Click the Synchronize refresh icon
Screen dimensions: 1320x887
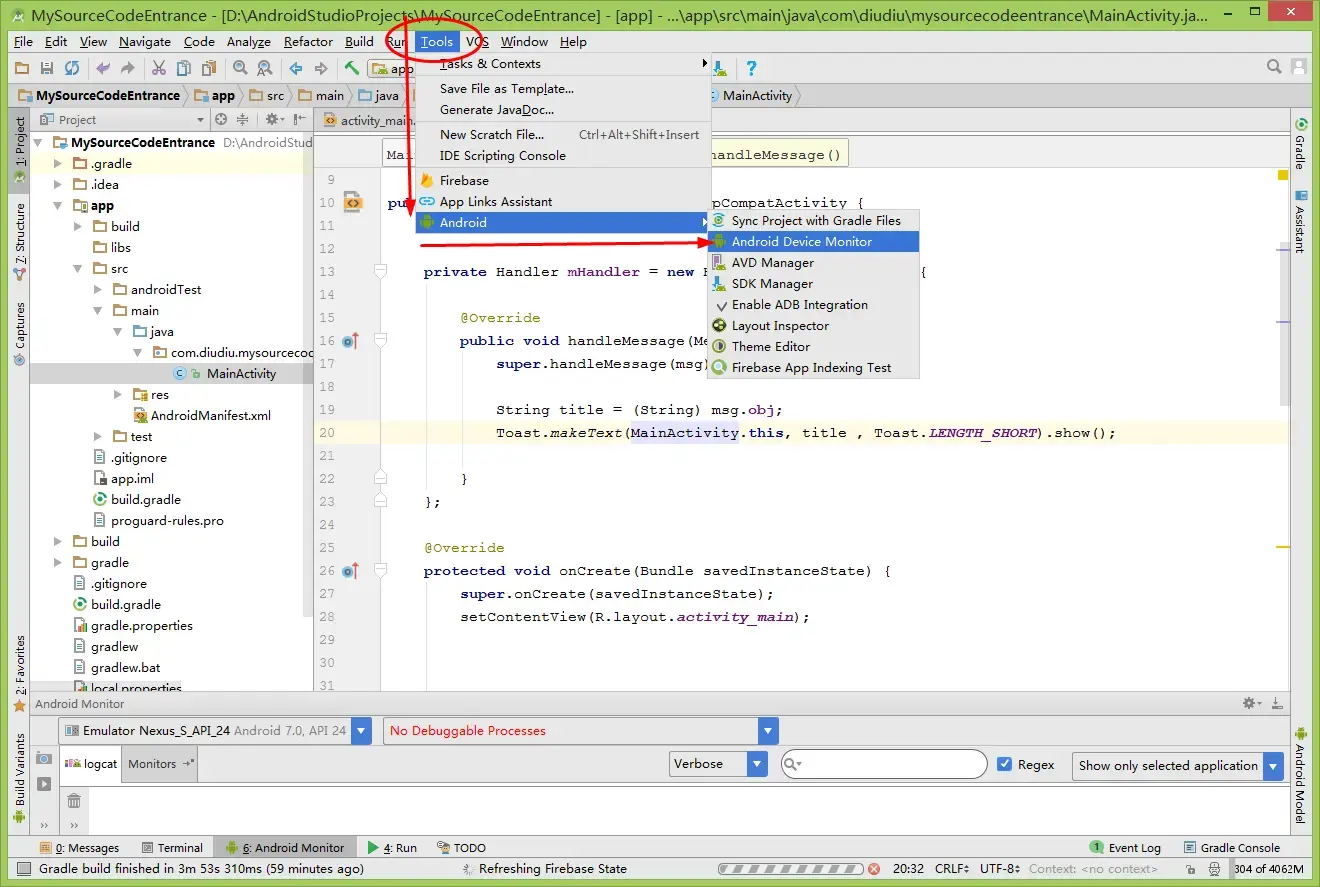(72, 68)
